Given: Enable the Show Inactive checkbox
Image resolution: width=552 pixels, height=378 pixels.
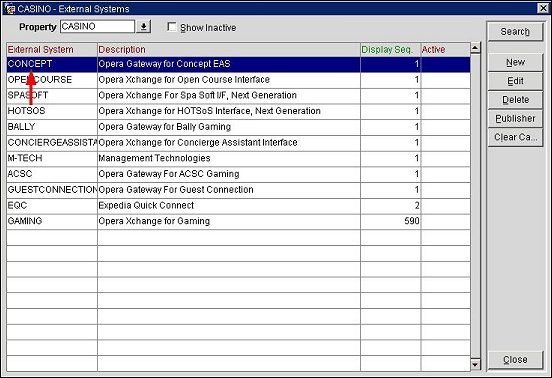Looking at the screenshot, I should 172,27.
